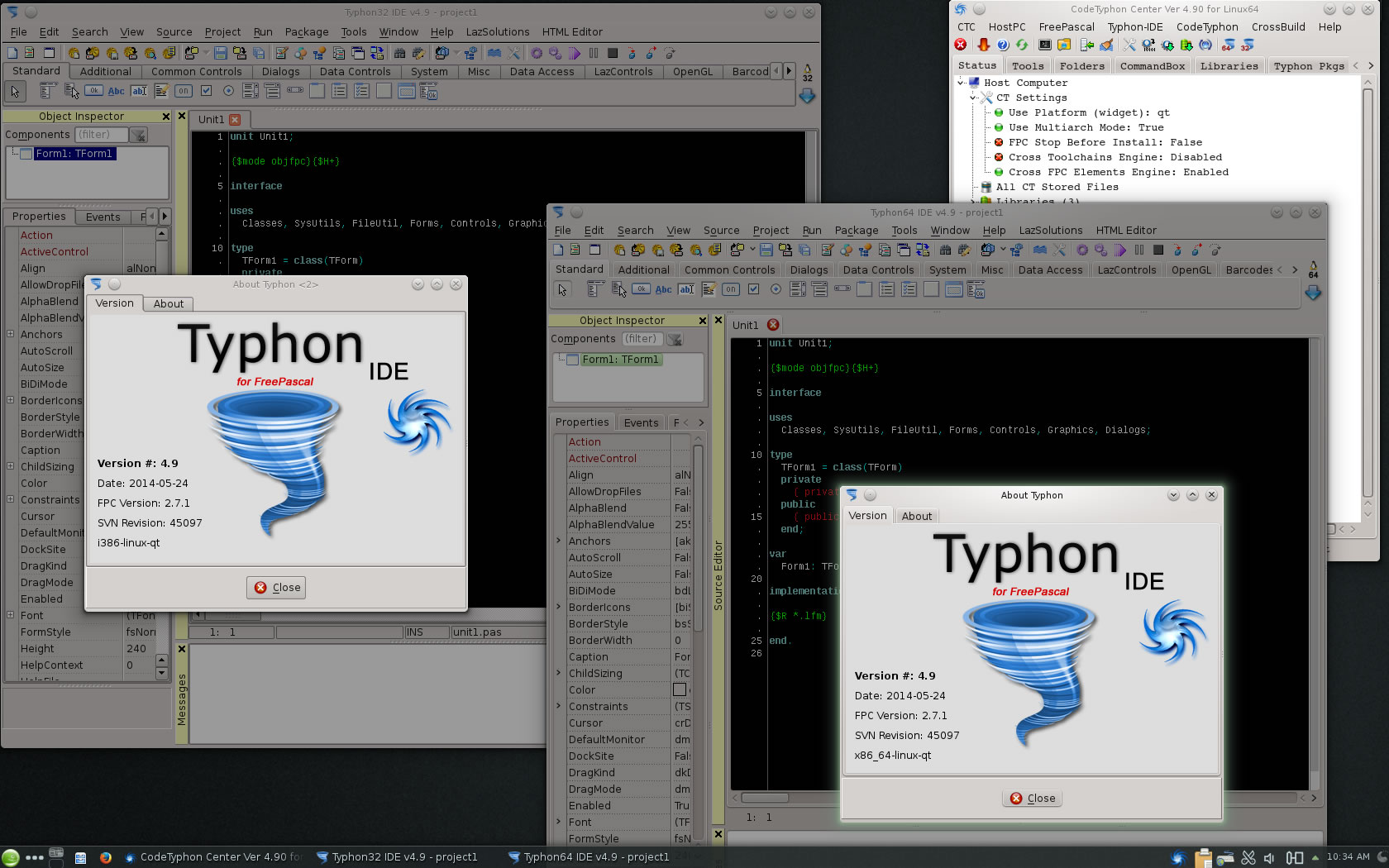Select the TCheckBox component in Typhon64 palette

coord(753,289)
